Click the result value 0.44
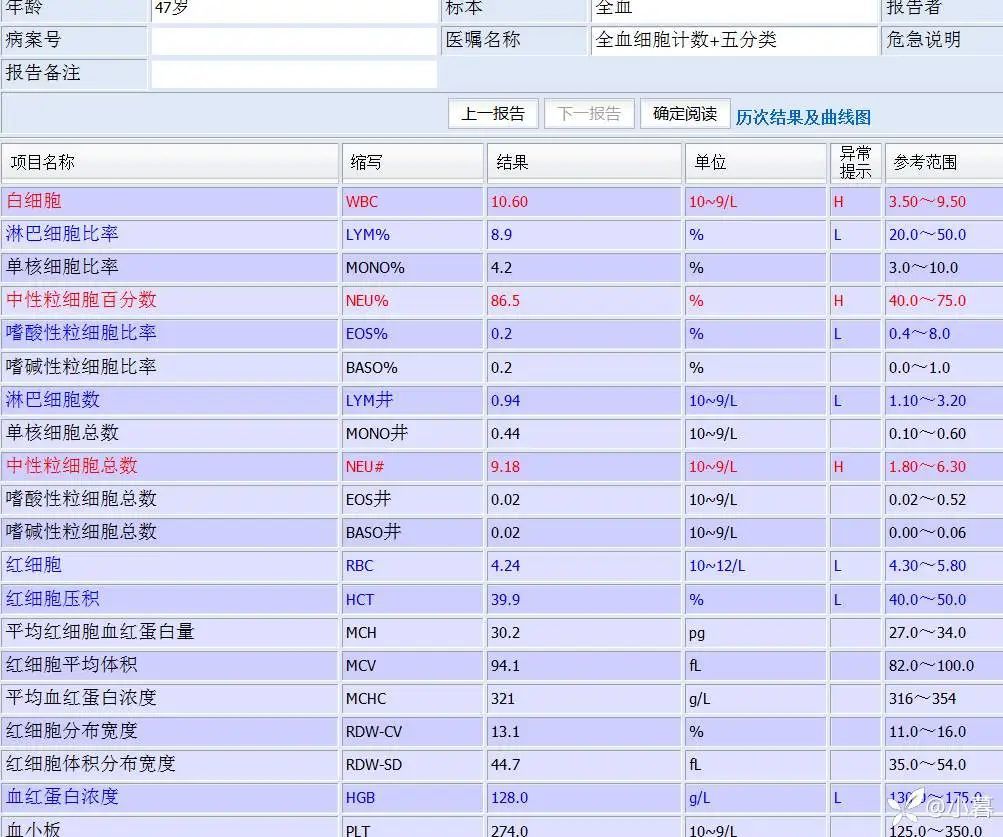The height and width of the screenshot is (837, 1003). click(x=505, y=434)
